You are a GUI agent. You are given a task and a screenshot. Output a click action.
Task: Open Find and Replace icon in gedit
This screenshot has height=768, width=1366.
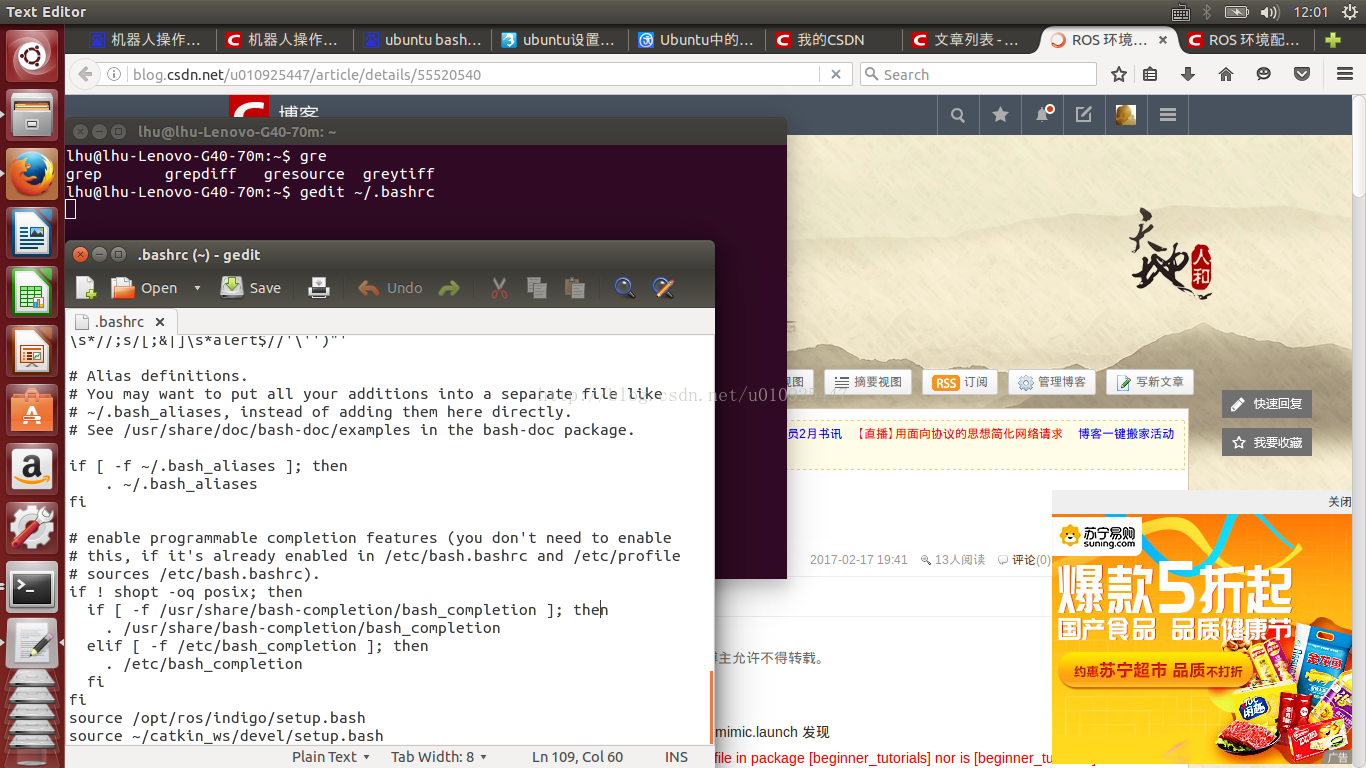tap(663, 288)
